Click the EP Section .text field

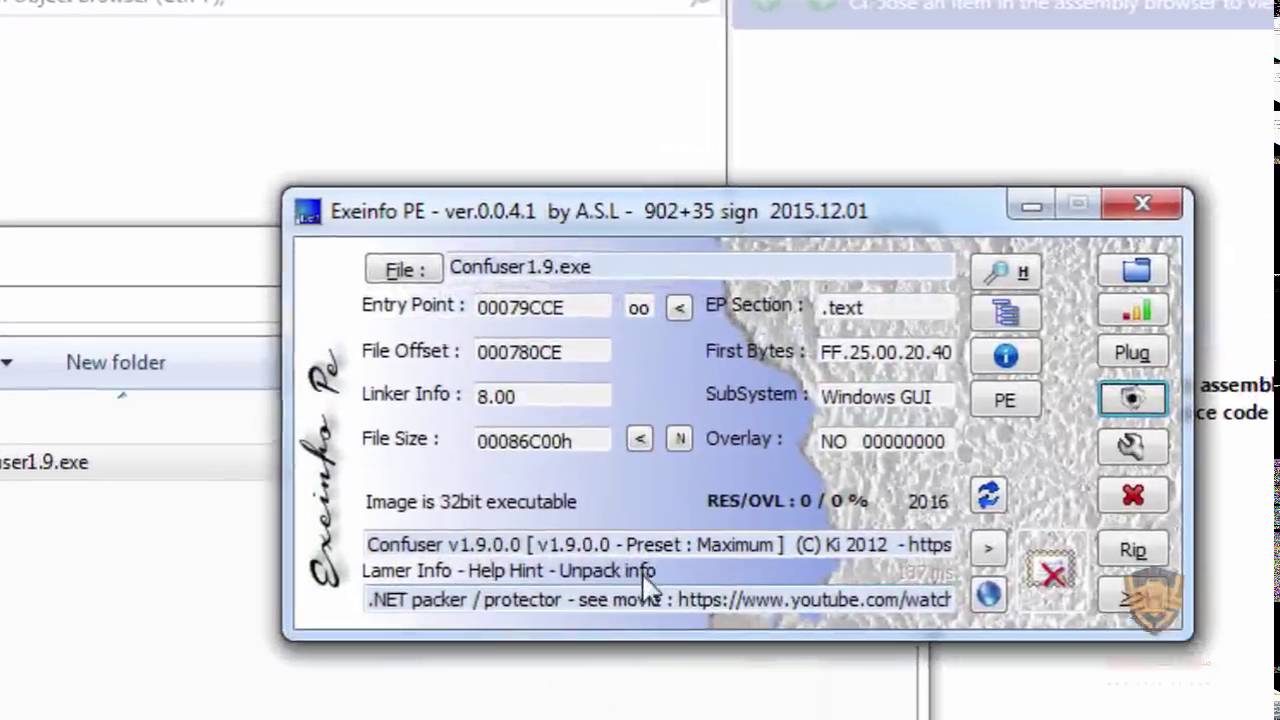tap(886, 308)
